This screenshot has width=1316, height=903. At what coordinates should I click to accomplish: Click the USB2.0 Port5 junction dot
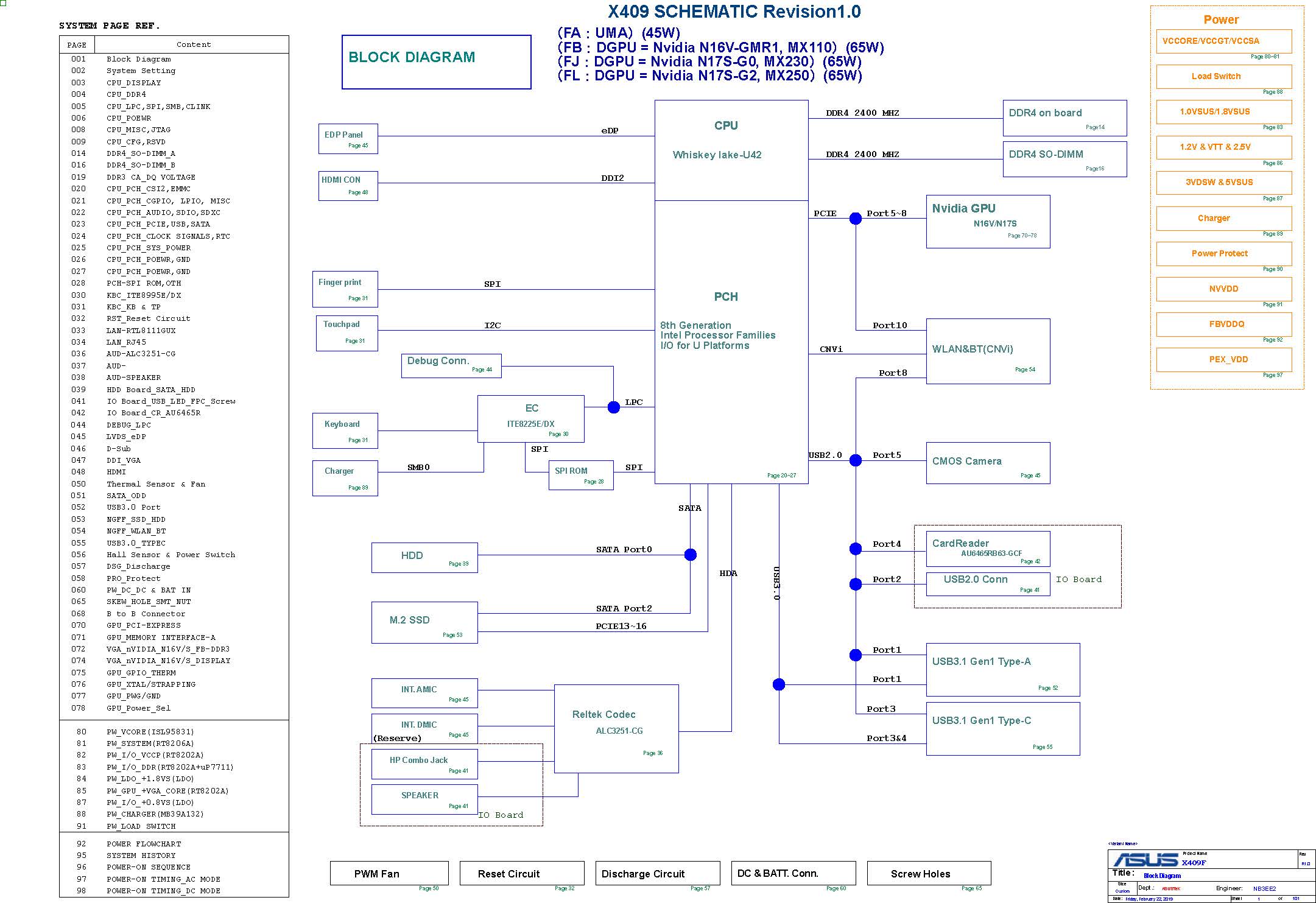click(856, 460)
